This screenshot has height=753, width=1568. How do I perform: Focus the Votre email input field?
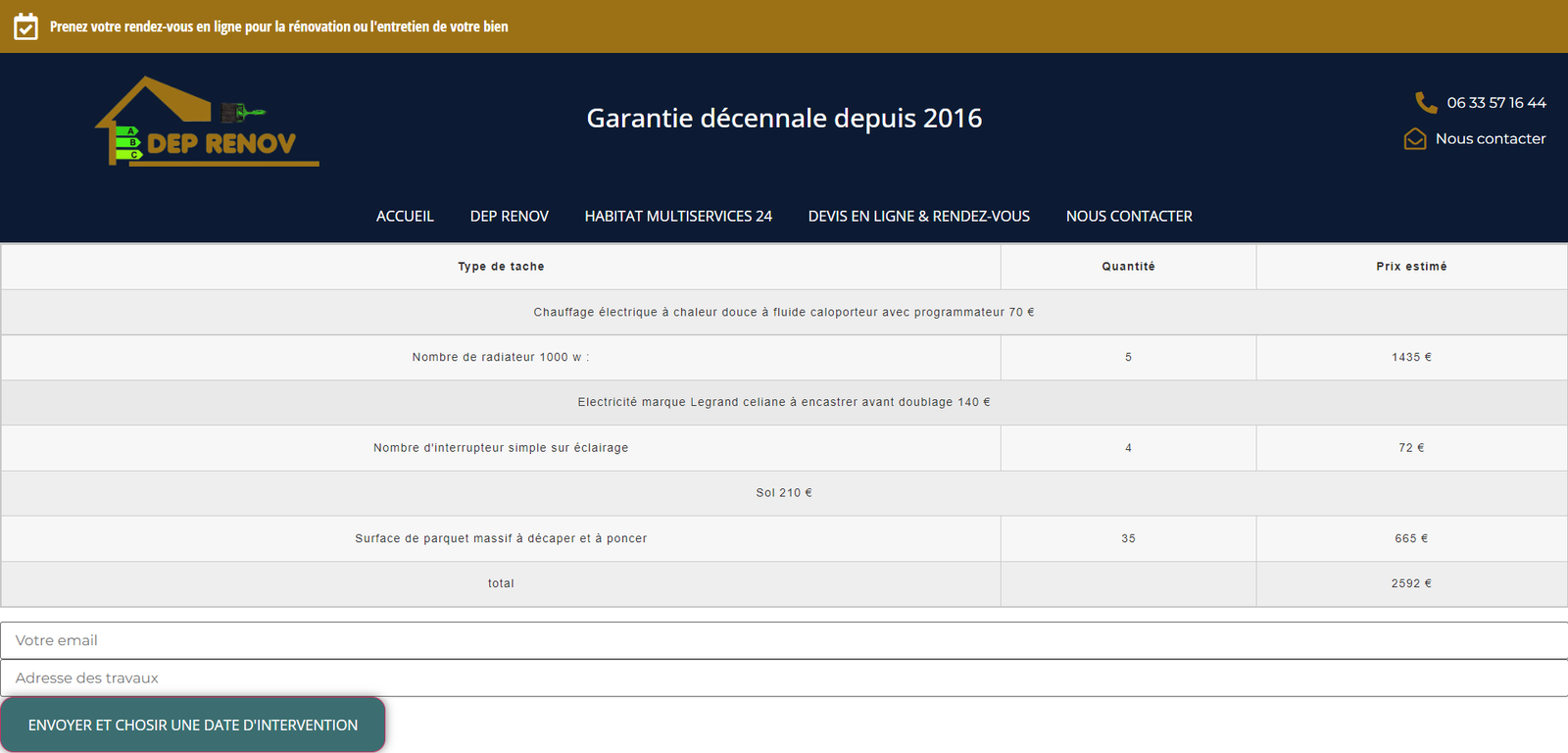pyautogui.click(x=784, y=640)
